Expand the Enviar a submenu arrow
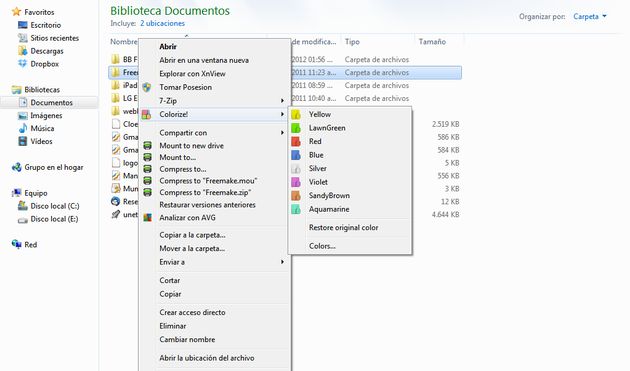The width and height of the screenshot is (630, 371). click(282, 262)
